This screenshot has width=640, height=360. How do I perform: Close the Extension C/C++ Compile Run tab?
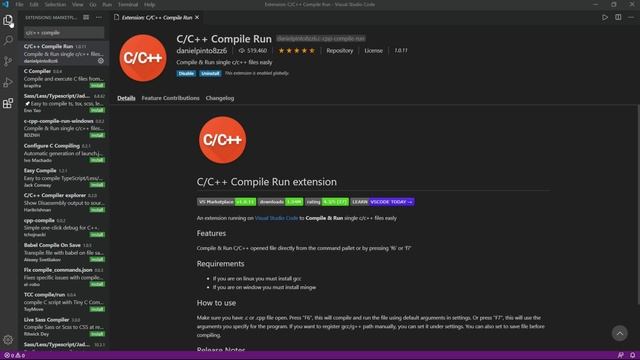click(197, 18)
